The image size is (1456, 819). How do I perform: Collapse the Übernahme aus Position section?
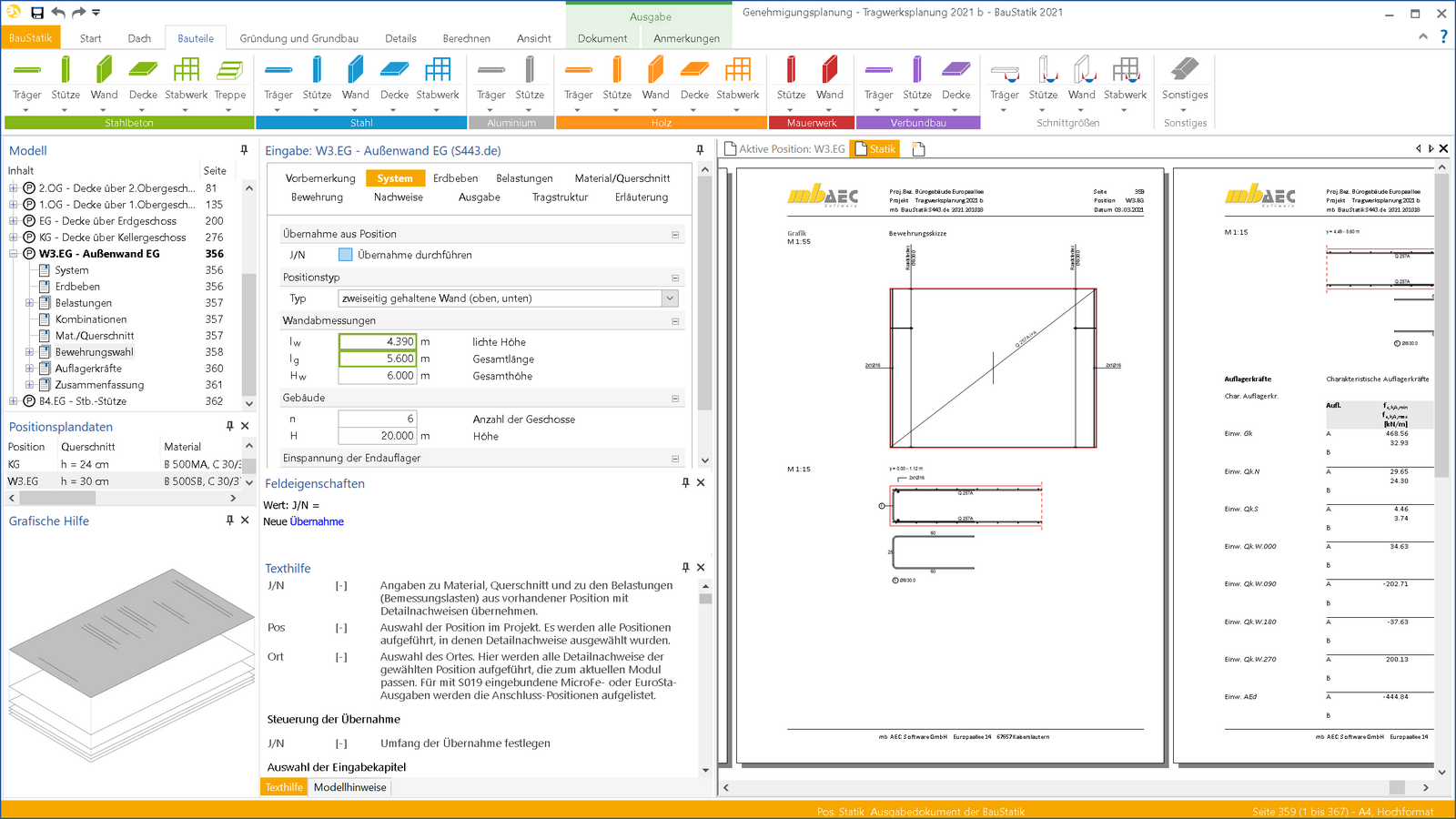pos(675,235)
